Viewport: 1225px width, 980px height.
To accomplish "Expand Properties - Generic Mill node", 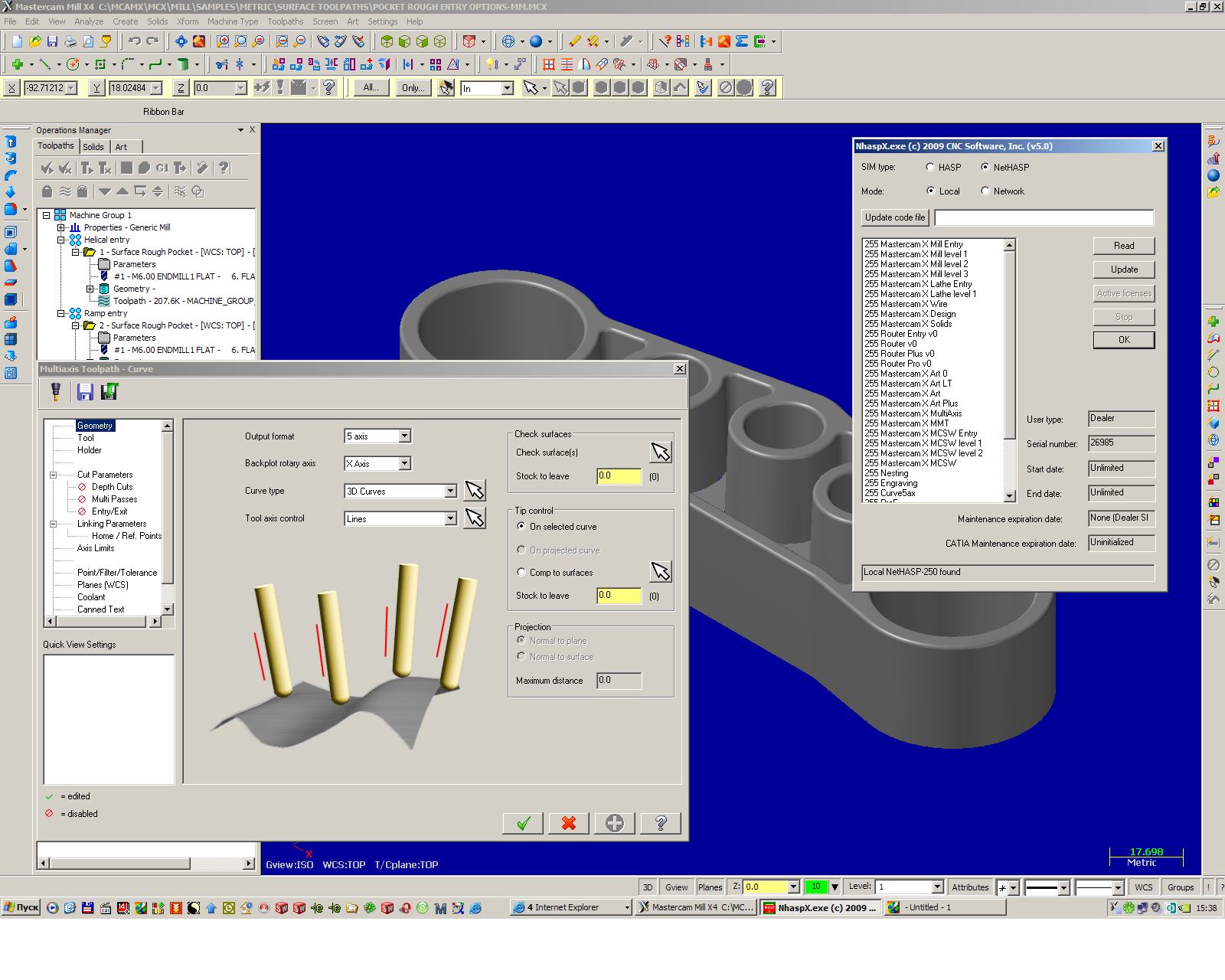I will pos(60,227).
